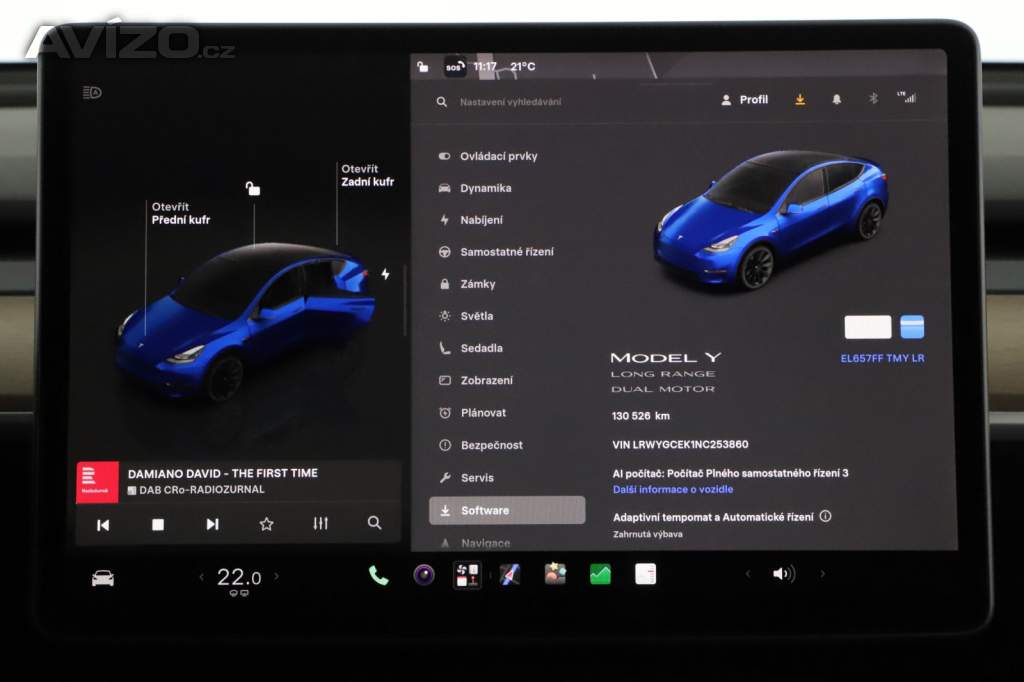Image resolution: width=1024 pixels, height=682 pixels.
Task: Open notifications bell icon
Action: point(837,99)
